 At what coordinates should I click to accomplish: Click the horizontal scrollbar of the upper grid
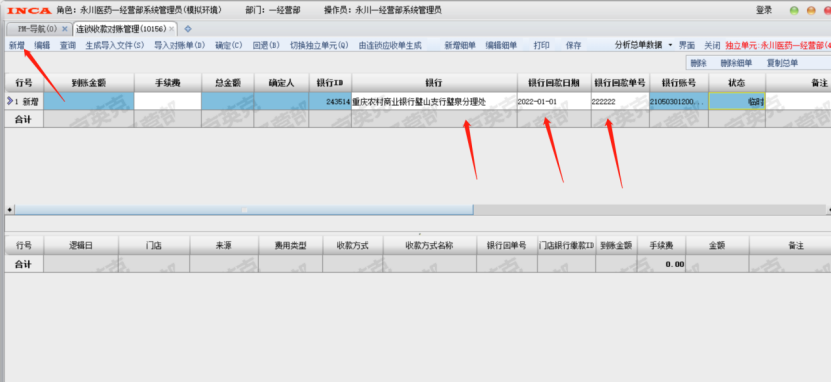point(244,210)
